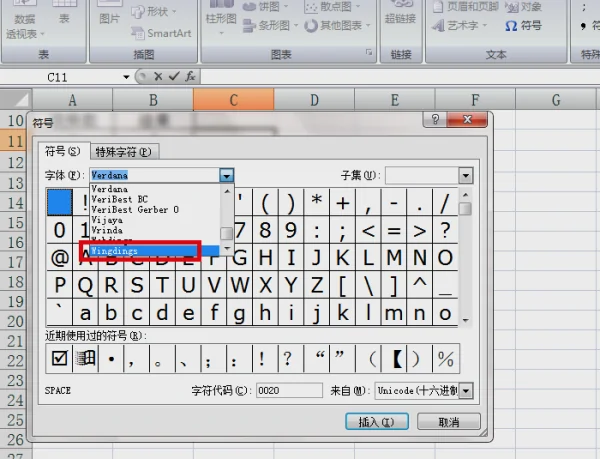Open the 来自 Unicode source dropdown

click(466, 391)
